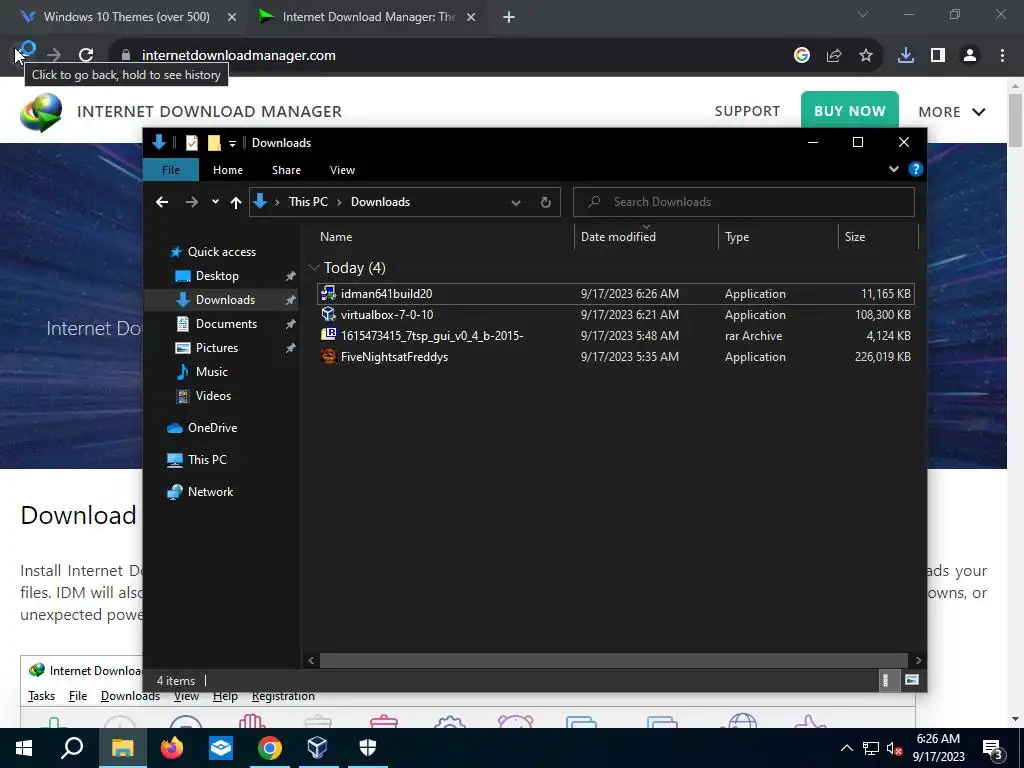1024x768 pixels.
Task: Show hidden system tray icons
Action: (846, 748)
